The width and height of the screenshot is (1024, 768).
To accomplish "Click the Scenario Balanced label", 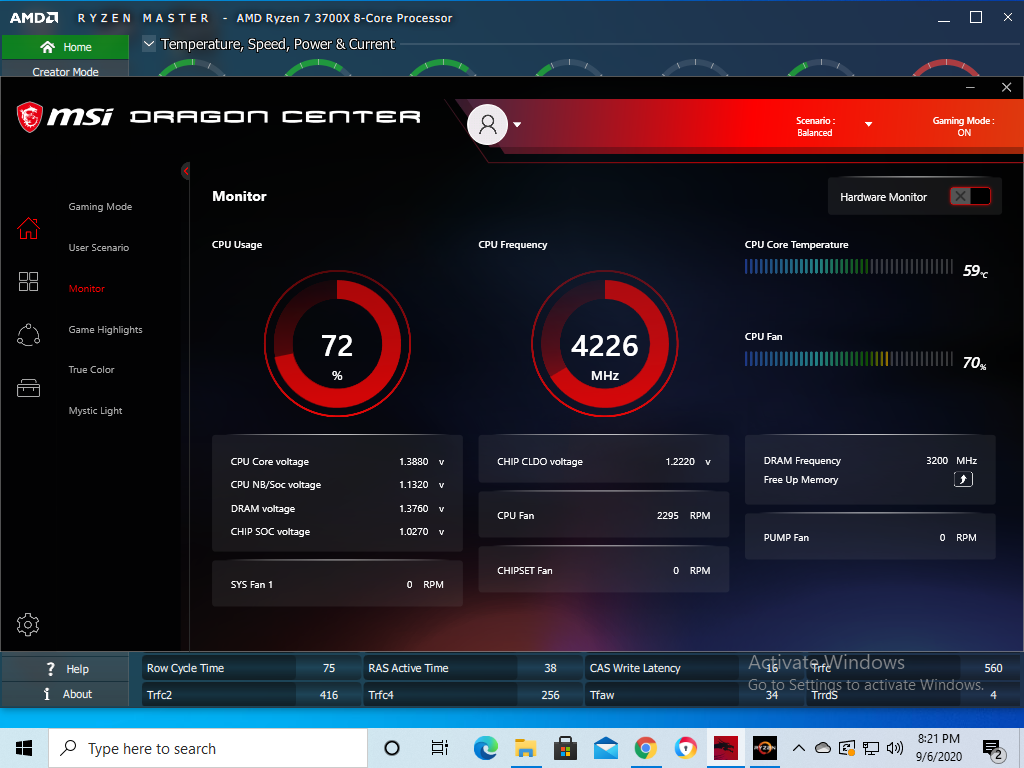I will click(814, 127).
